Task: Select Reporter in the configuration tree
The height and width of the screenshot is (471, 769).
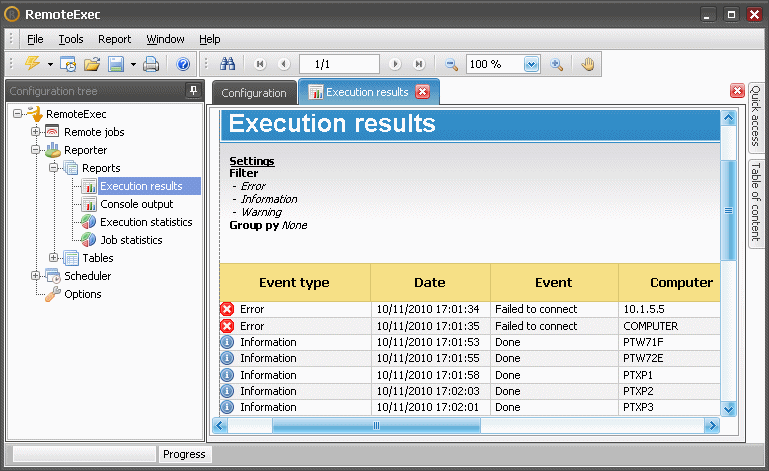Action: (x=85, y=150)
